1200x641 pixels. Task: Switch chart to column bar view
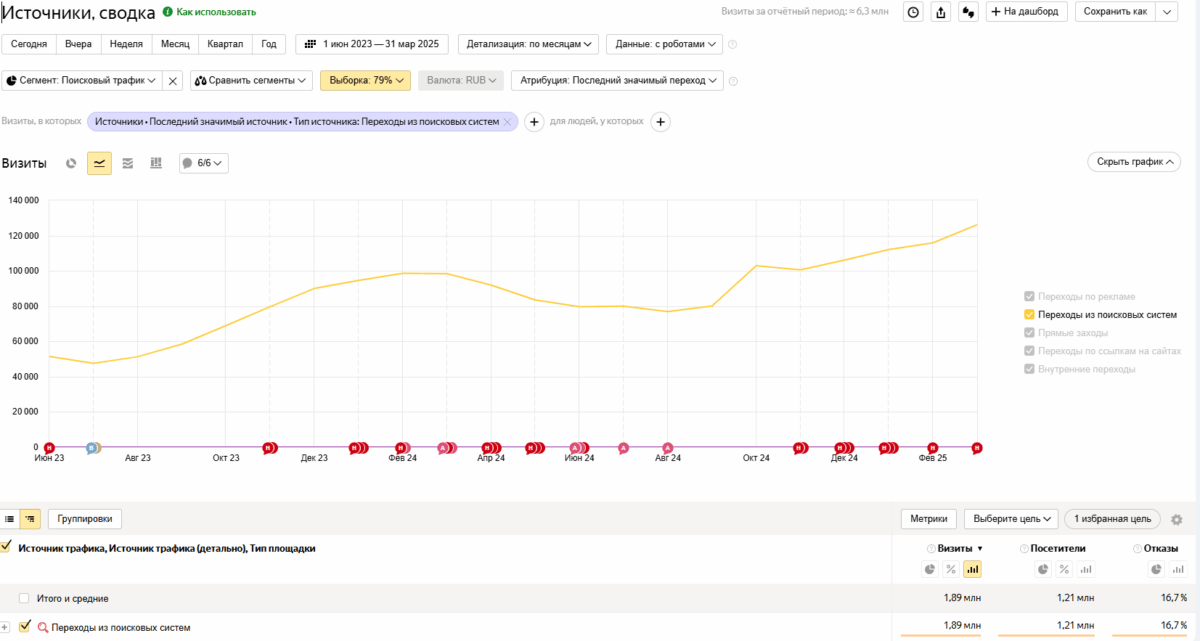coord(156,163)
